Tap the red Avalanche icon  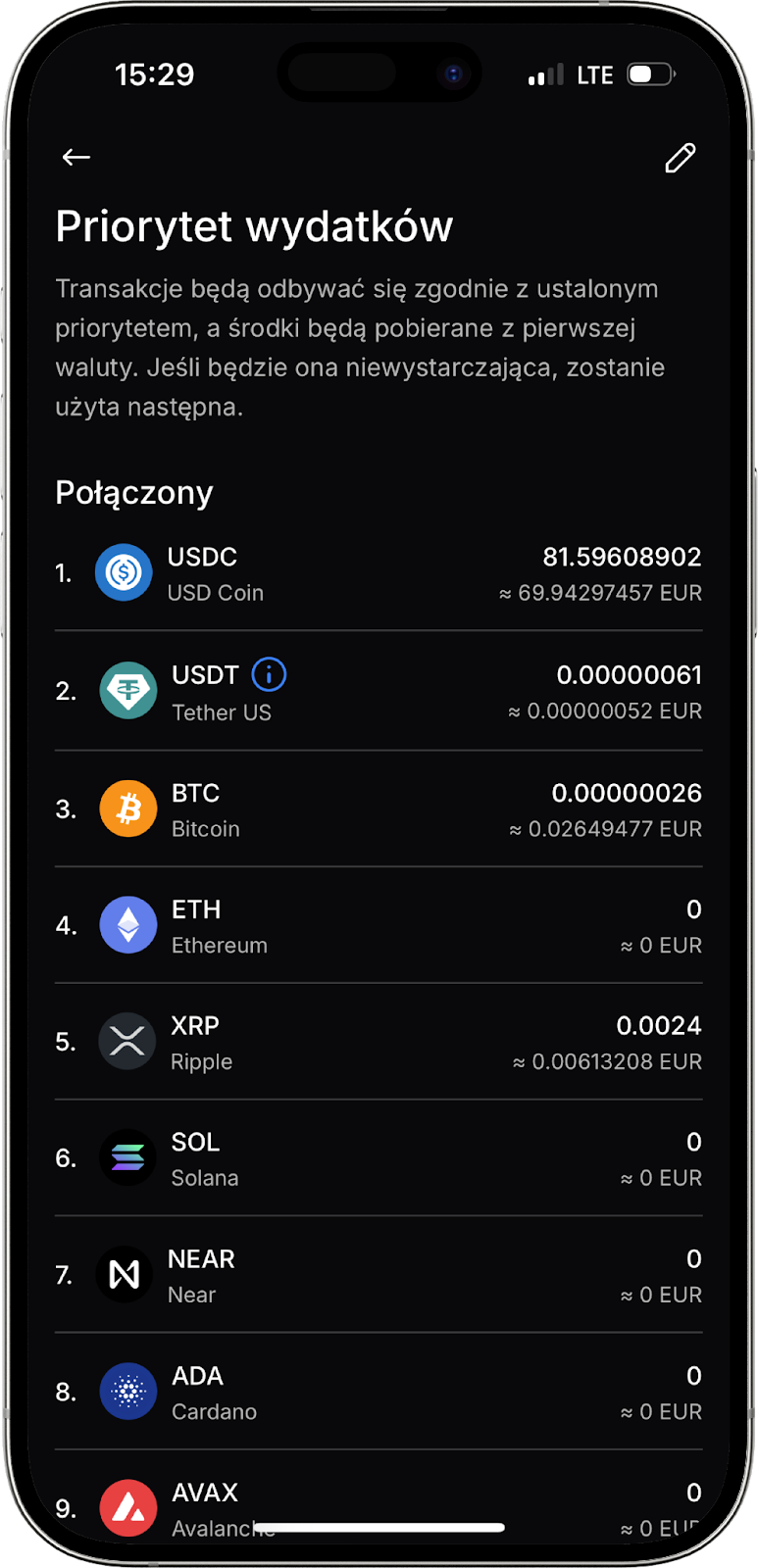[x=128, y=1507]
